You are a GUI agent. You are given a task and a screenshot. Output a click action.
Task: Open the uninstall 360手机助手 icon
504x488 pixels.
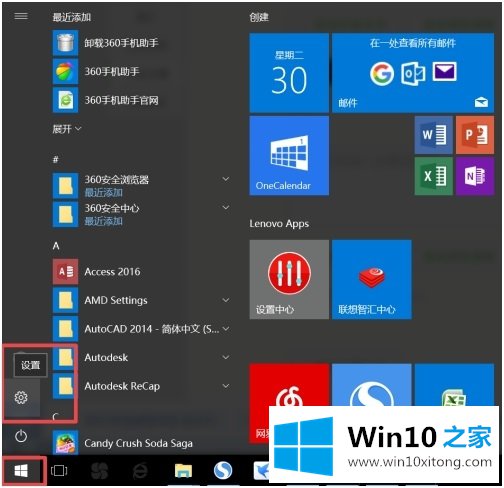pos(65,43)
